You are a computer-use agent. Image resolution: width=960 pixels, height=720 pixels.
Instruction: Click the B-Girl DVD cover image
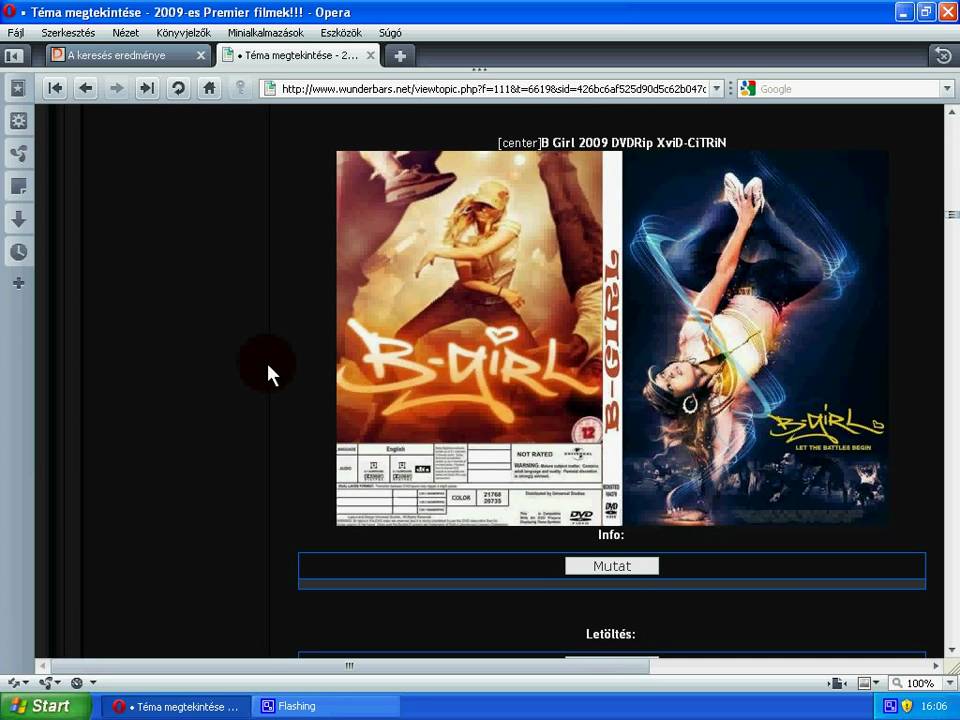click(612, 338)
